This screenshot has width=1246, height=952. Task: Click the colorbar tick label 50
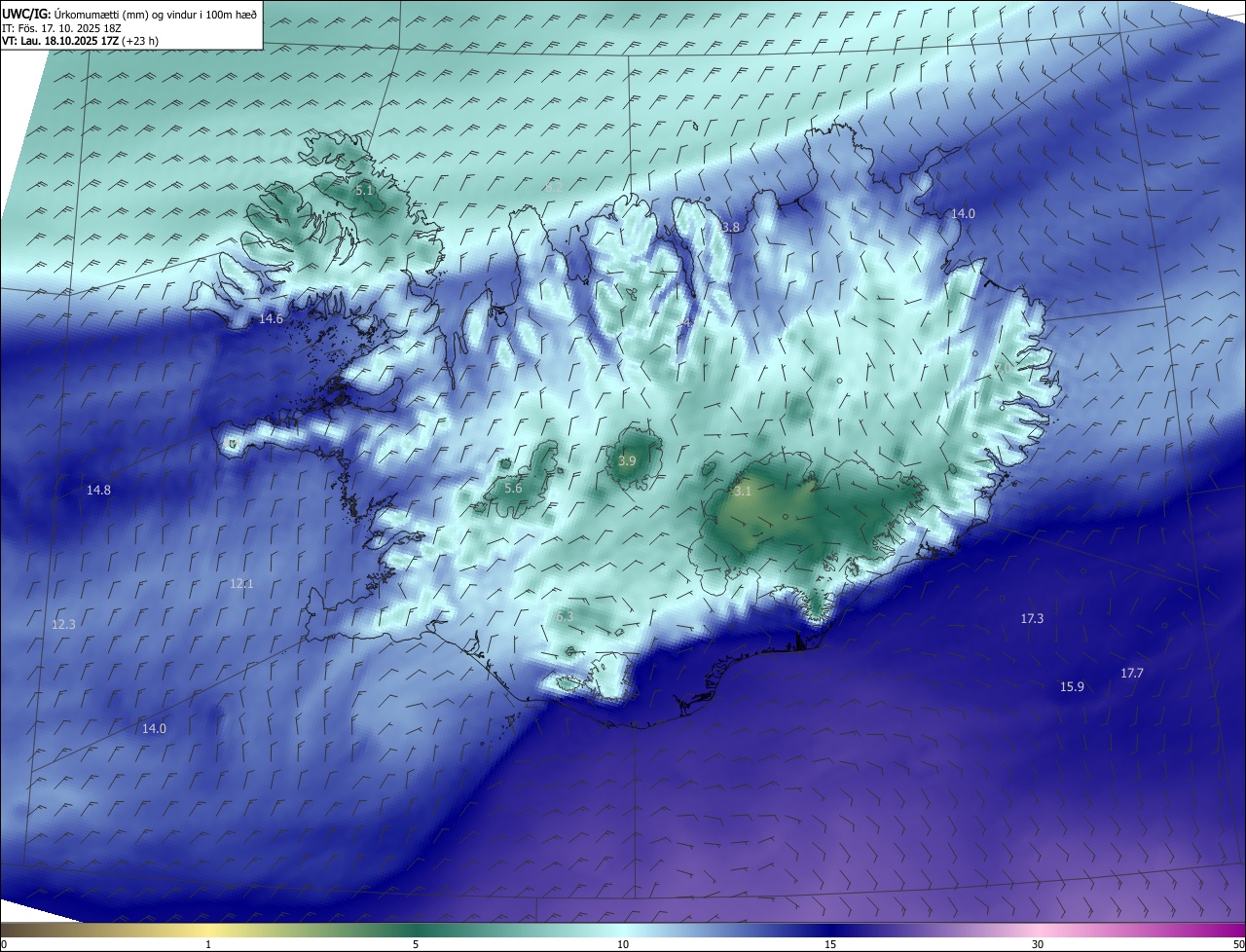tap(1238, 944)
